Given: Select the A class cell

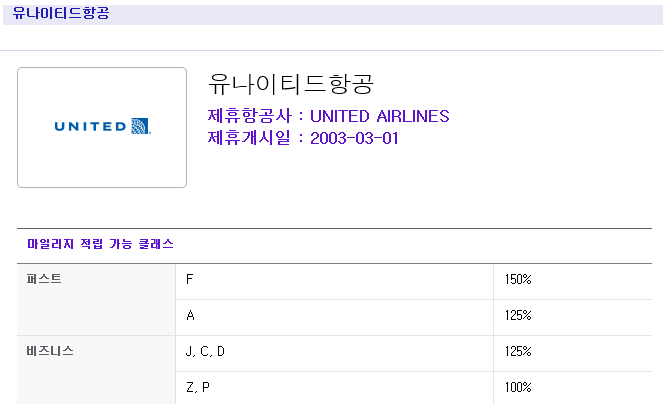Looking at the screenshot, I should point(334,318).
